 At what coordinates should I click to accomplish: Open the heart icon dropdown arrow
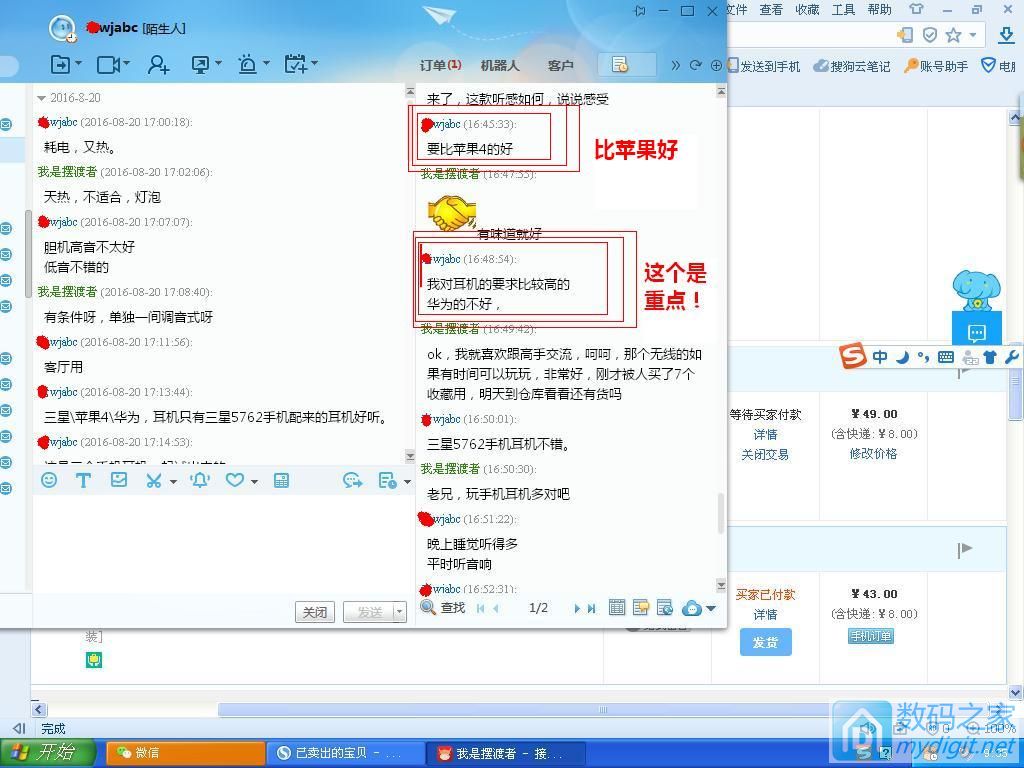pos(254,482)
